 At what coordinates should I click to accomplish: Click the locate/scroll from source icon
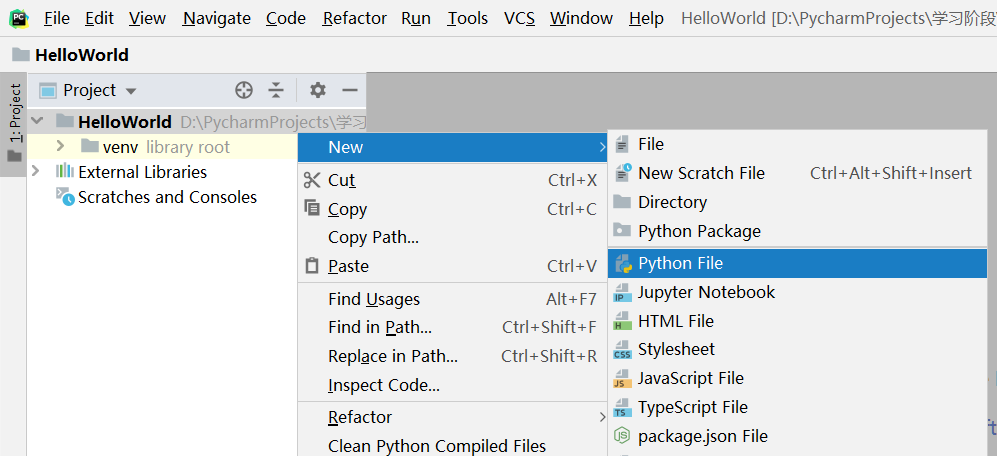[244, 91]
